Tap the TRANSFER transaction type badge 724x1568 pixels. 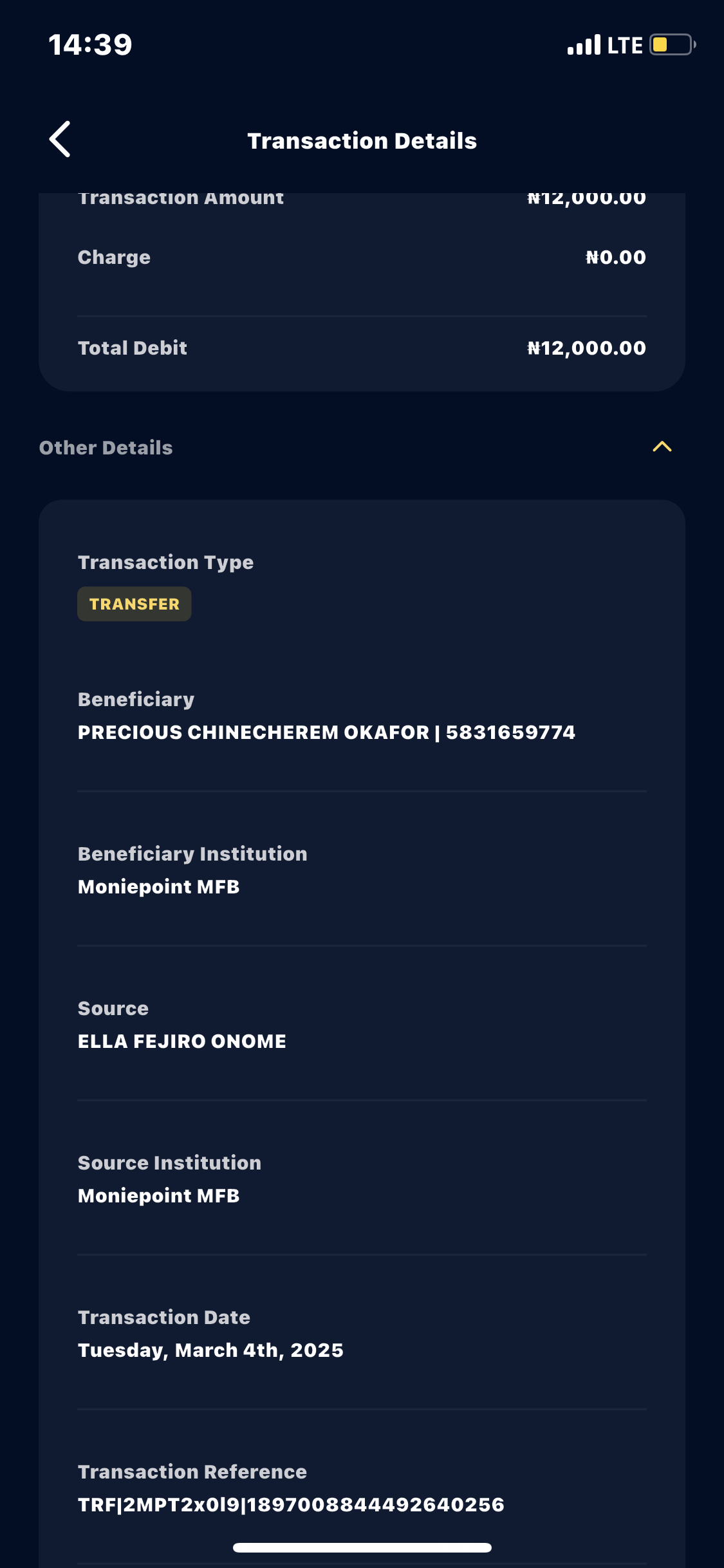134,604
